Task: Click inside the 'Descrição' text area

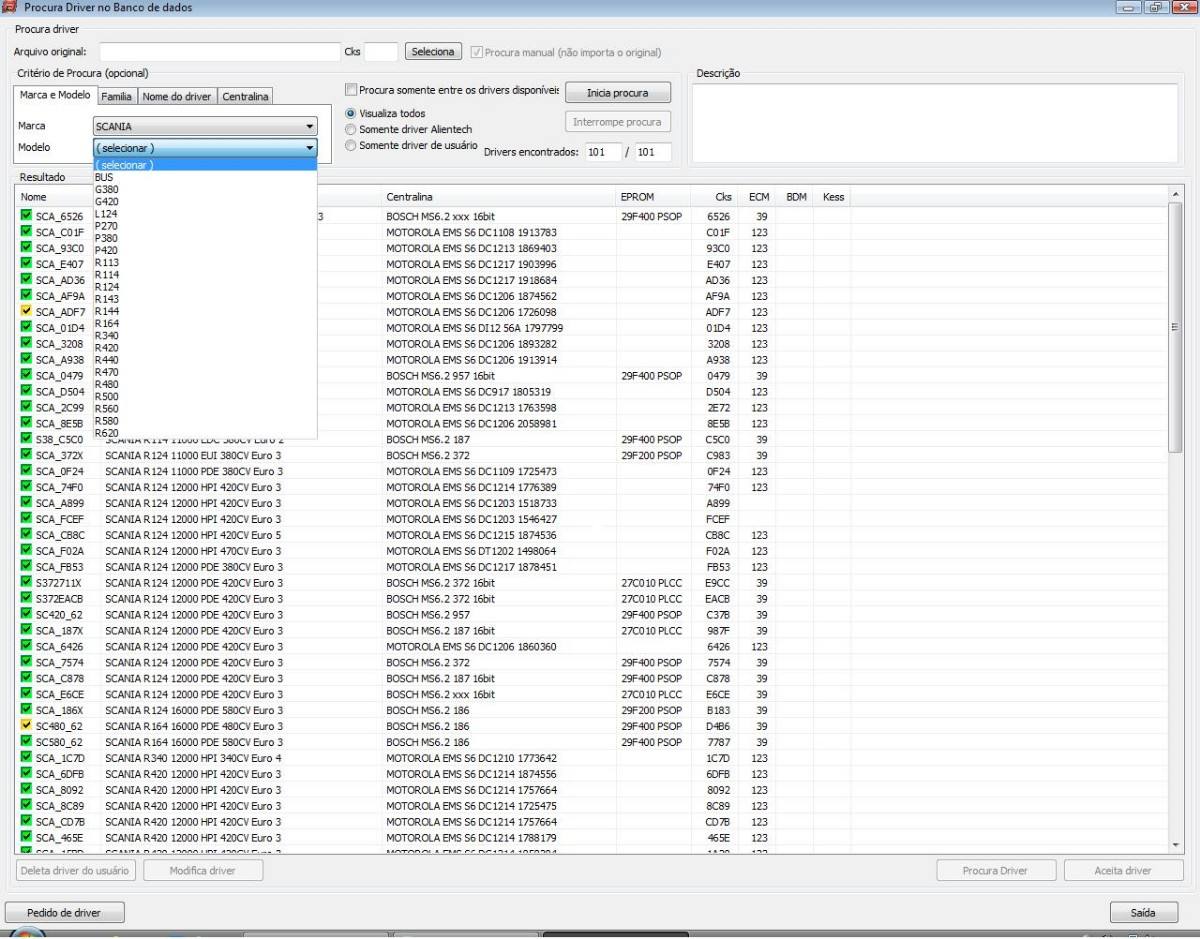Action: click(x=935, y=123)
